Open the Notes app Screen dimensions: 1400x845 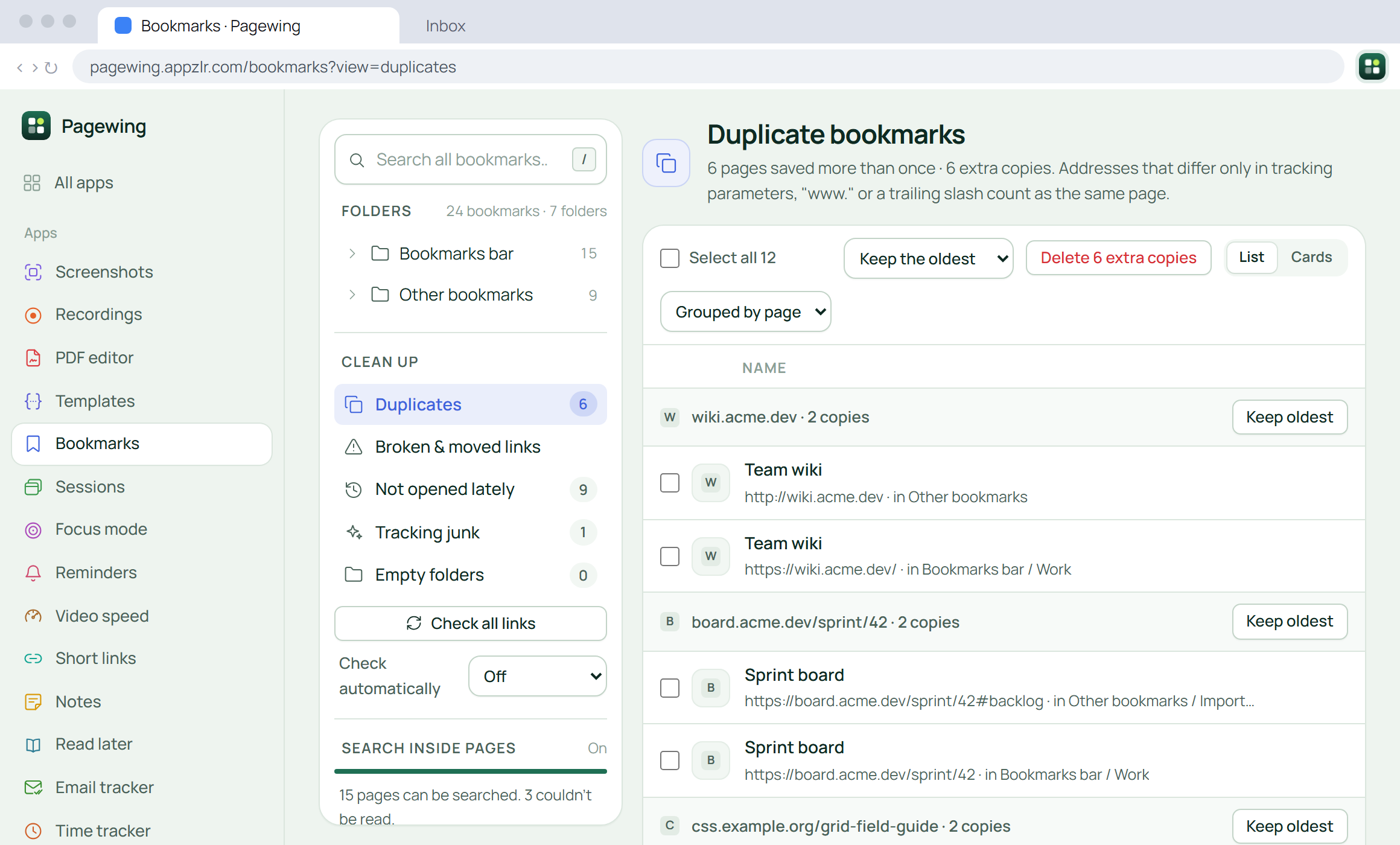(x=142, y=702)
